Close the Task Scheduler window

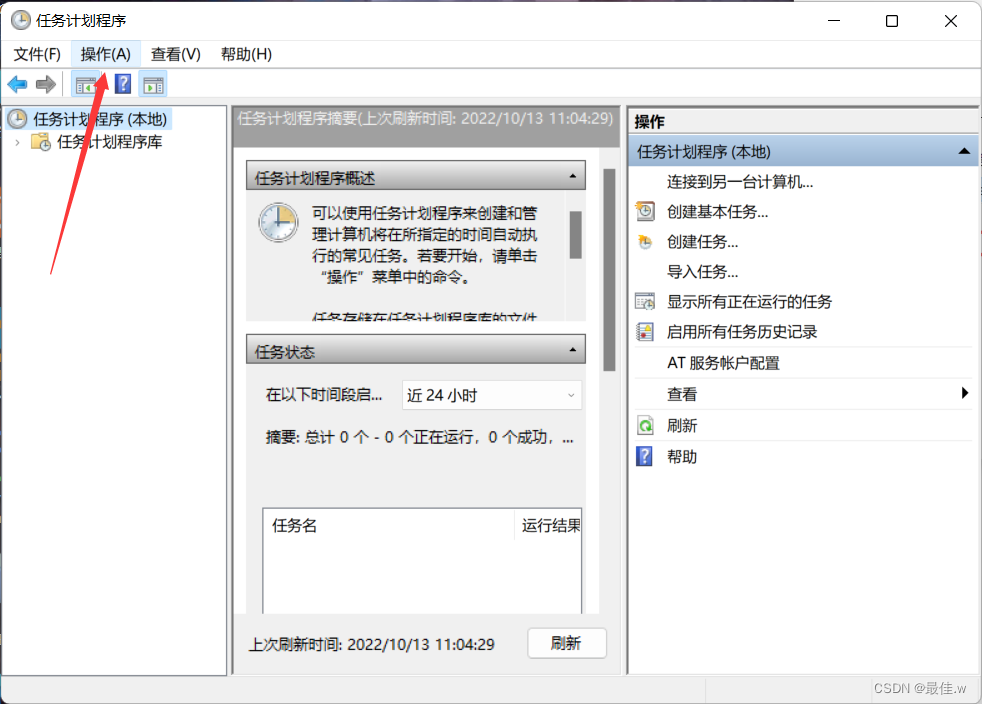click(x=950, y=21)
